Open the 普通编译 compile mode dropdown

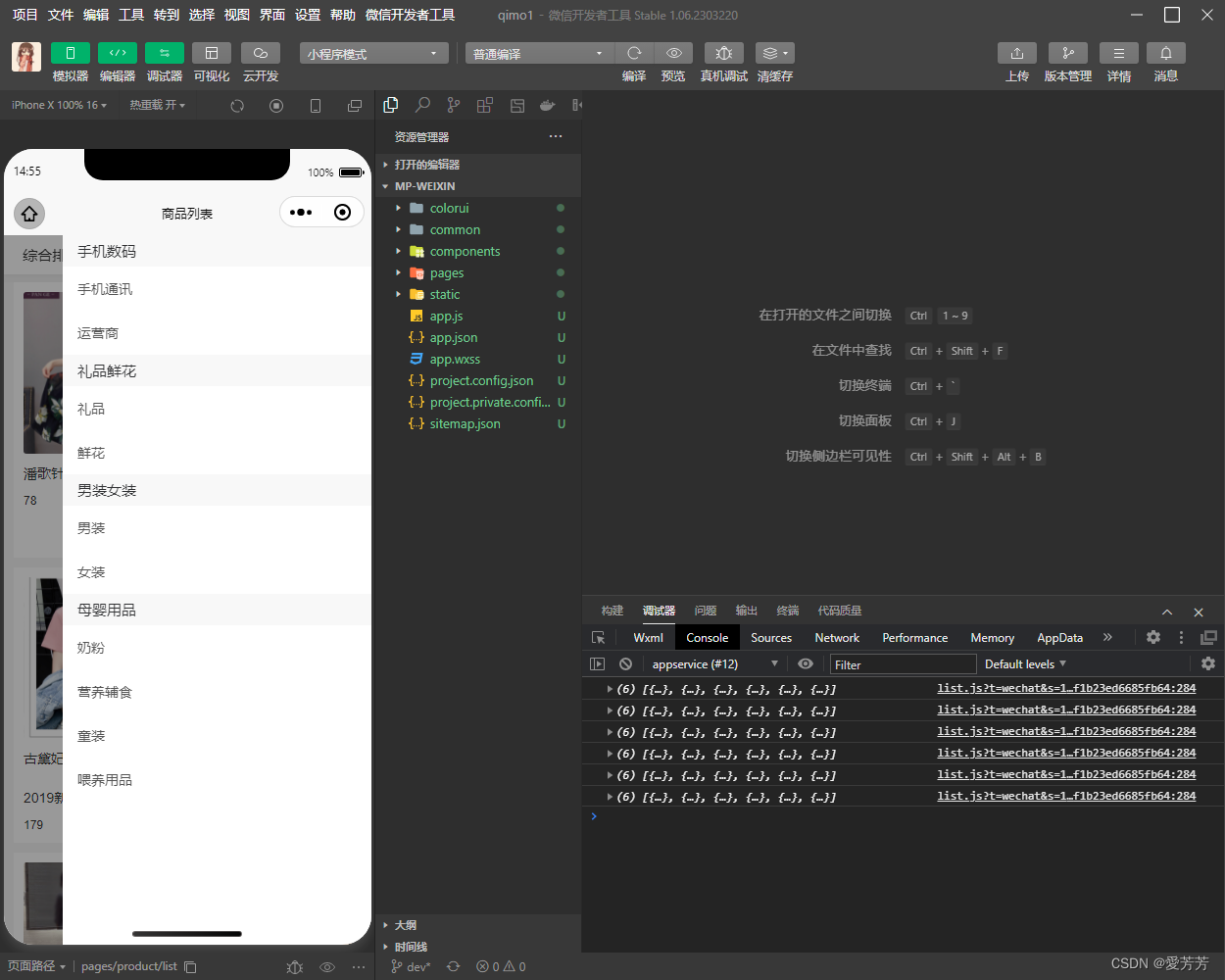(x=539, y=53)
